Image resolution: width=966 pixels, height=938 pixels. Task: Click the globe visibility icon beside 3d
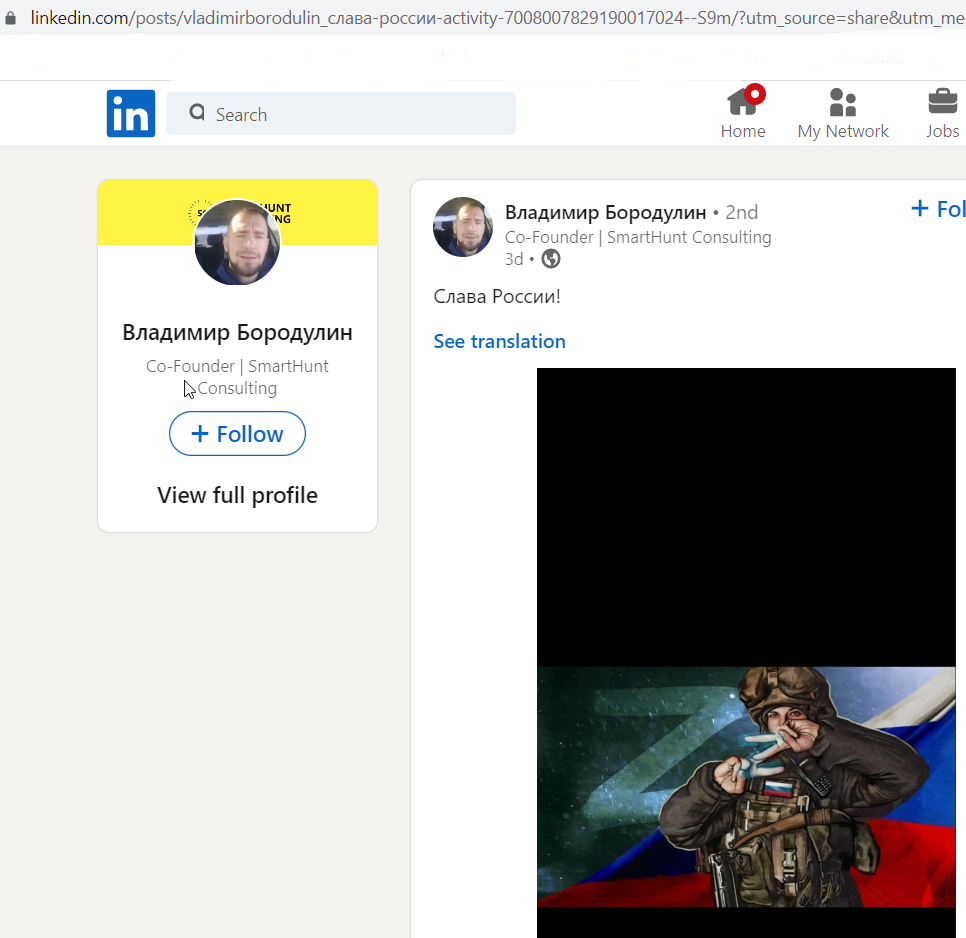coord(551,259)
